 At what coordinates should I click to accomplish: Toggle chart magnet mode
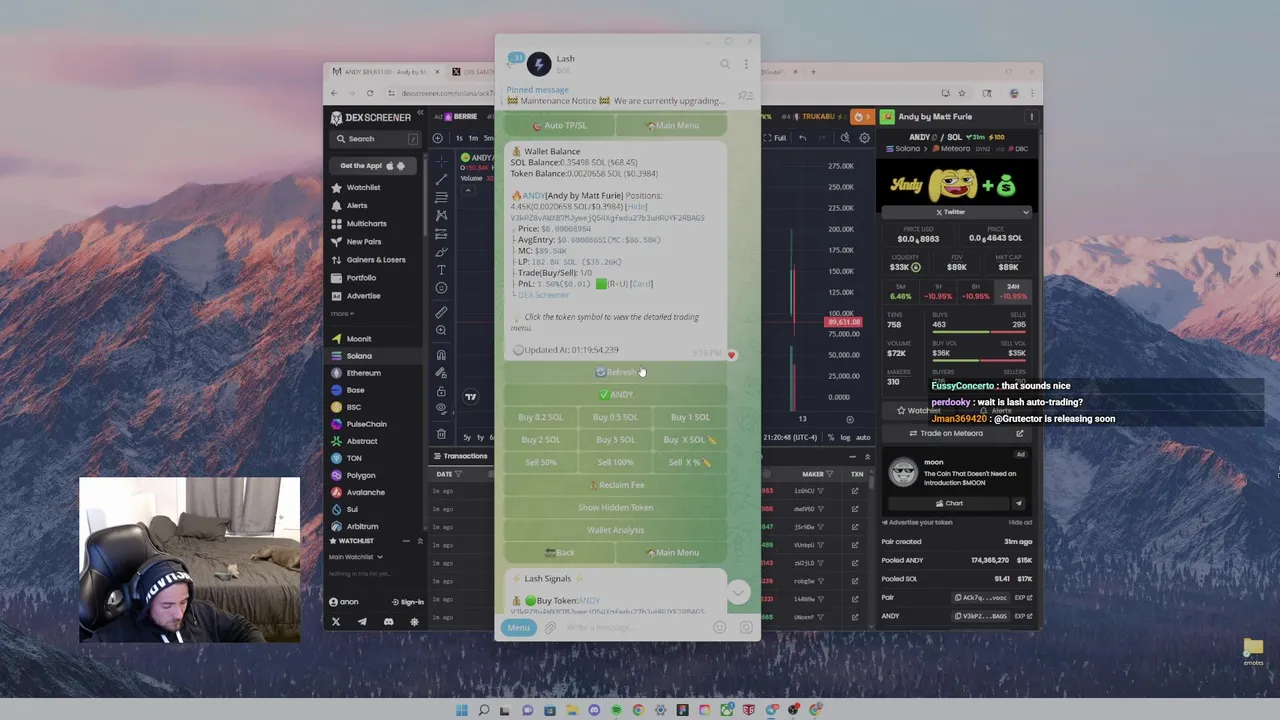[441, 355]
